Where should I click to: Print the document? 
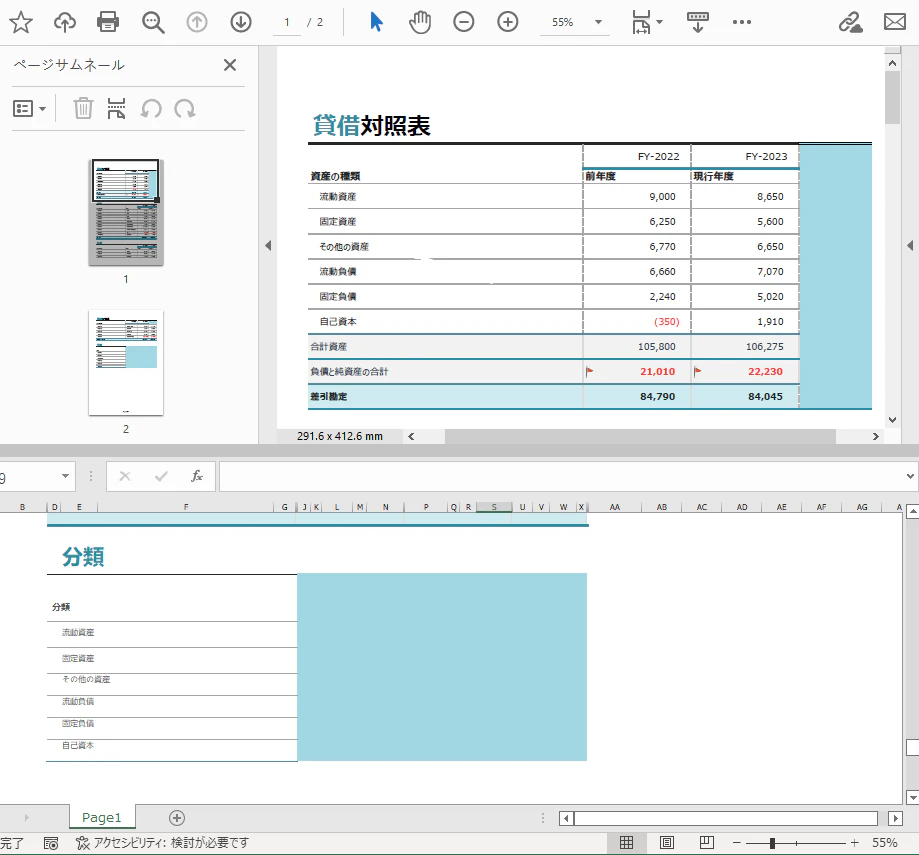coord(107,21)
